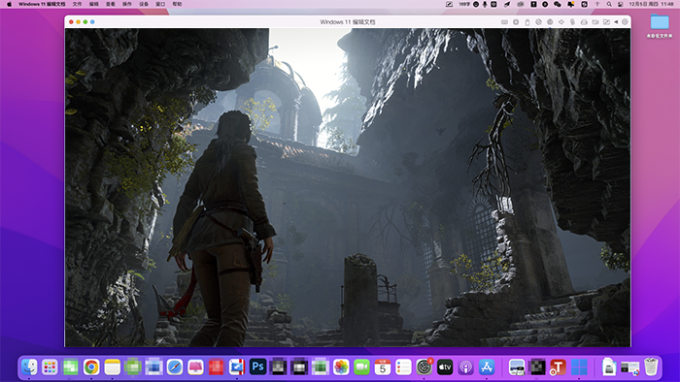Collapse the toolbar icons with the black arrow
Screen dimensions: 680x382
616,22
